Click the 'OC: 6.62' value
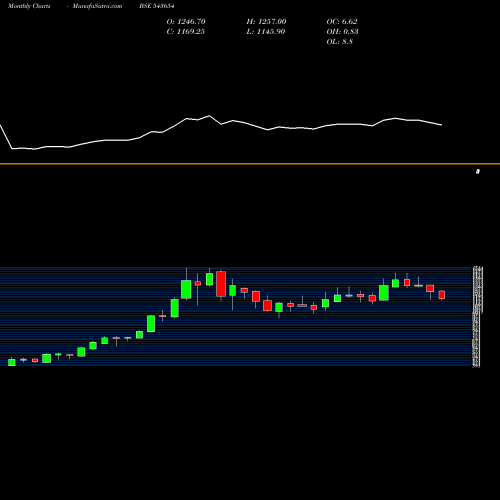The height and width of the screenshot is (500, 500). pos(342,22)
